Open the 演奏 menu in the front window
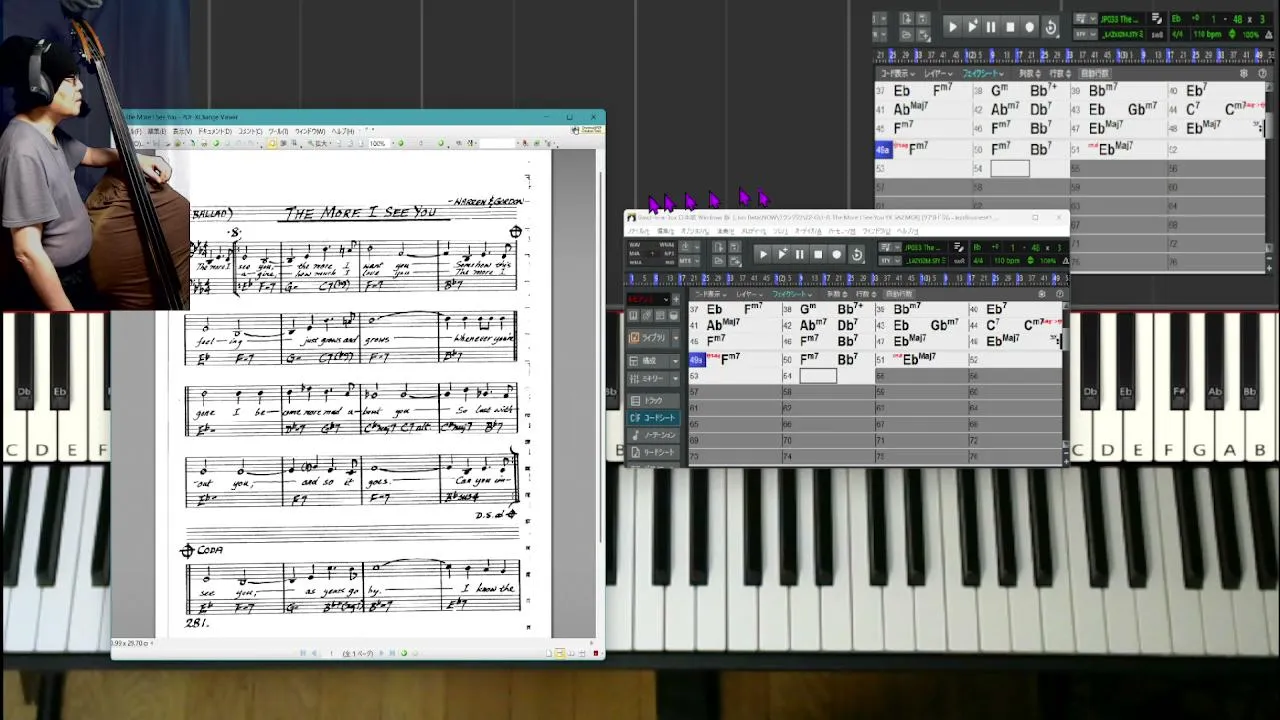Screen dimensions: 1280x720 coord(725,231)
